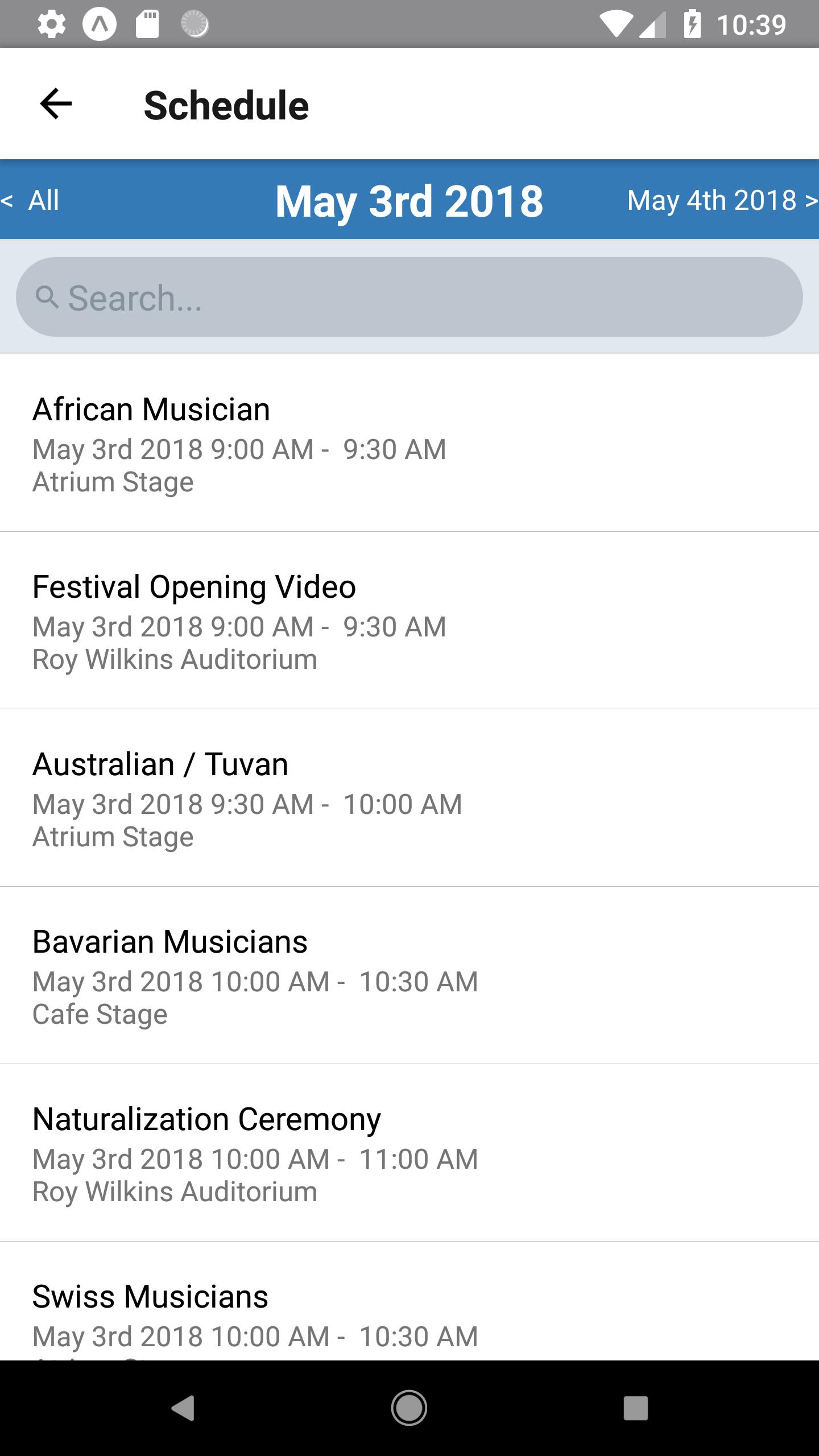Open the Swiss Musicians event
The image size is (819, 1456).
(409, 1314)
